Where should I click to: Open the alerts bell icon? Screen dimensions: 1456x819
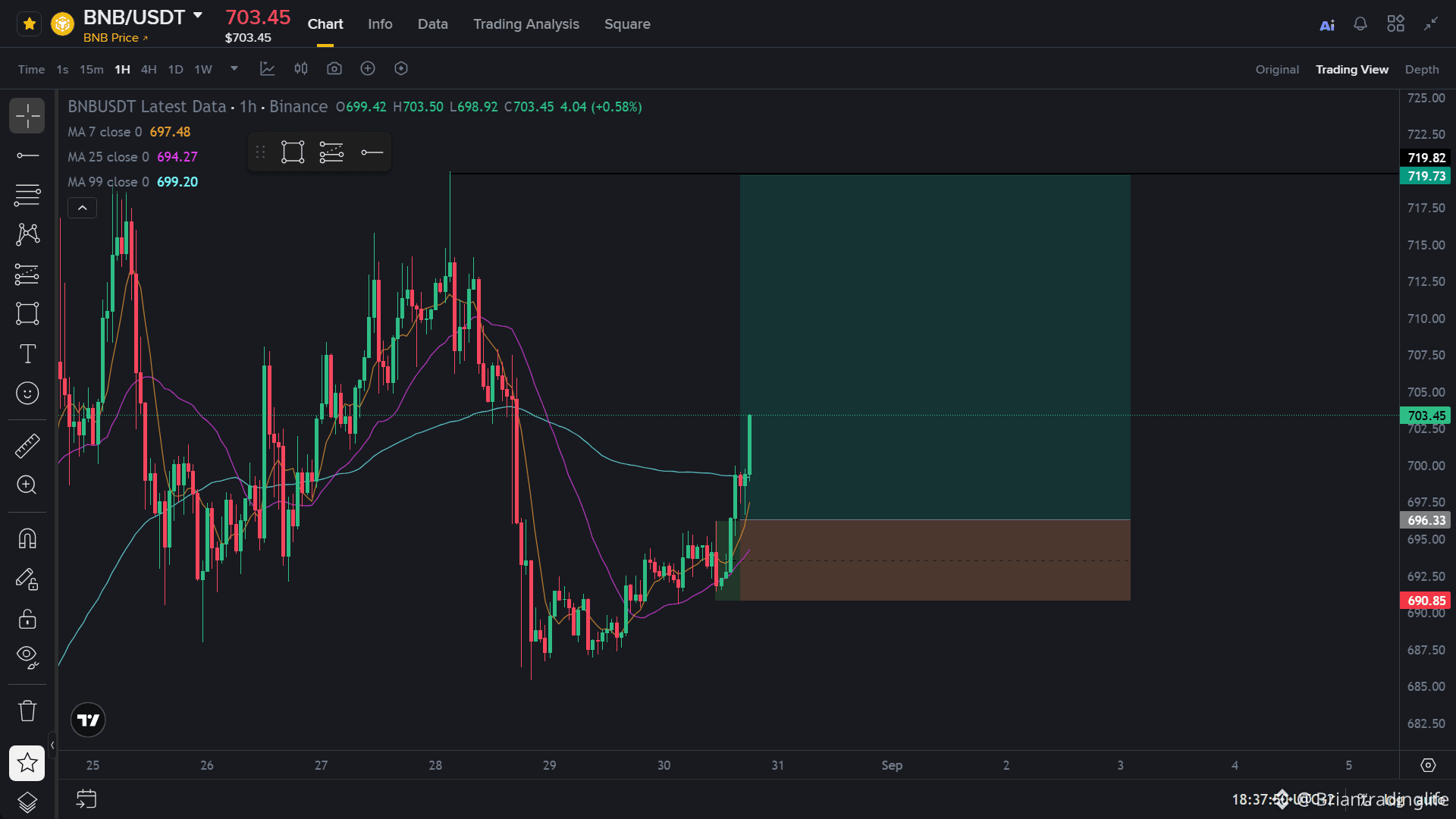point(1360,24)
